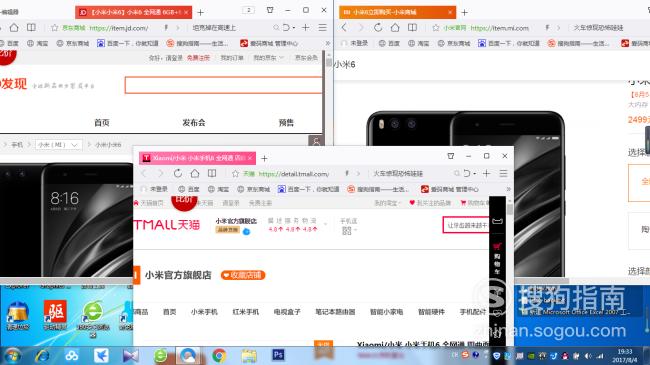Screen dimensions: 650x365
Task: Go back in the Tmall browser window
Action: (x=144, y=173)
